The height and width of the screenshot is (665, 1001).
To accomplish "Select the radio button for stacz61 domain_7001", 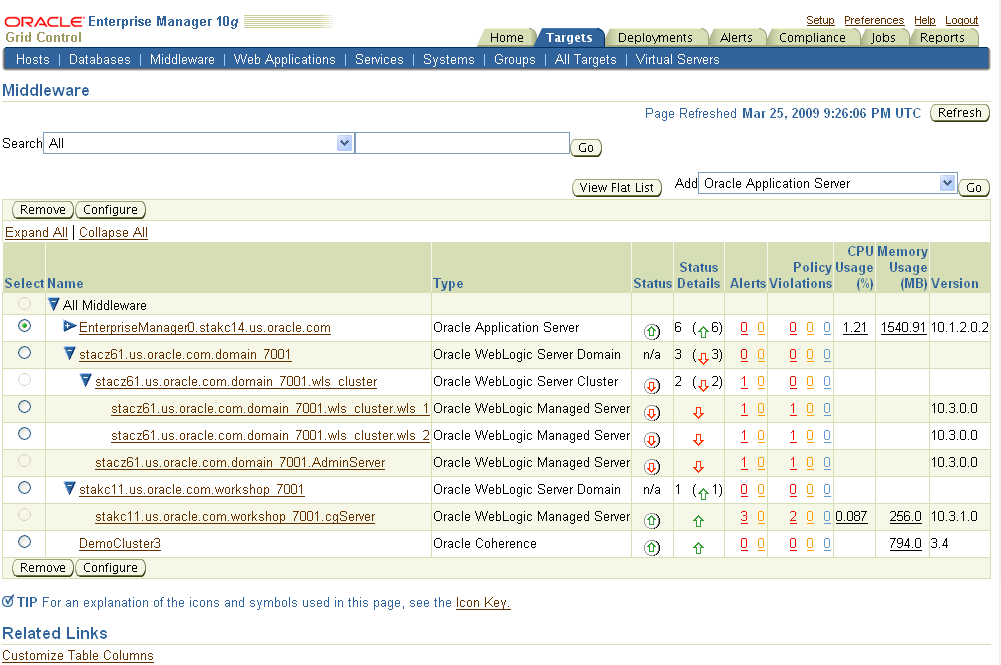I will (x=24, y=354).
